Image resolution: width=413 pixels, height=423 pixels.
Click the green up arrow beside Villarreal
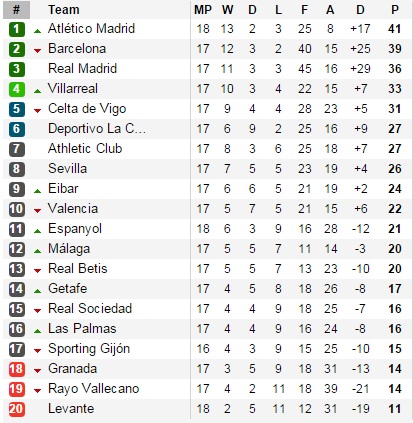(x=37, y=91)
